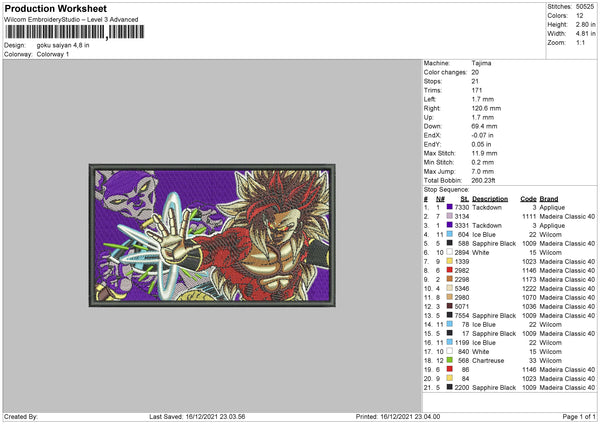Screen dimensions: 600x424
Task: Click the barcode under the worksheet title
Action: click(x=75, y=32)
